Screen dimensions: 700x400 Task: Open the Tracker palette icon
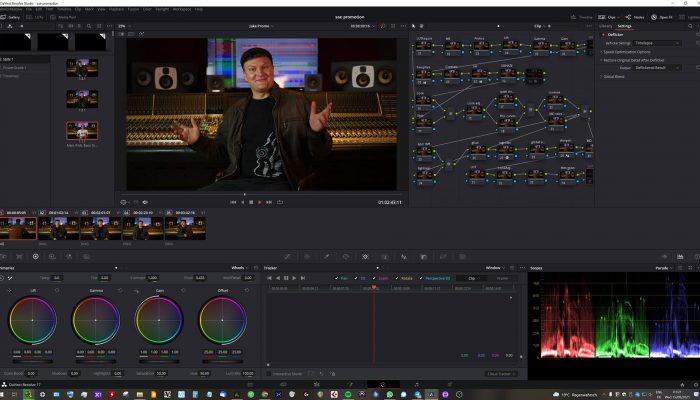365,257
